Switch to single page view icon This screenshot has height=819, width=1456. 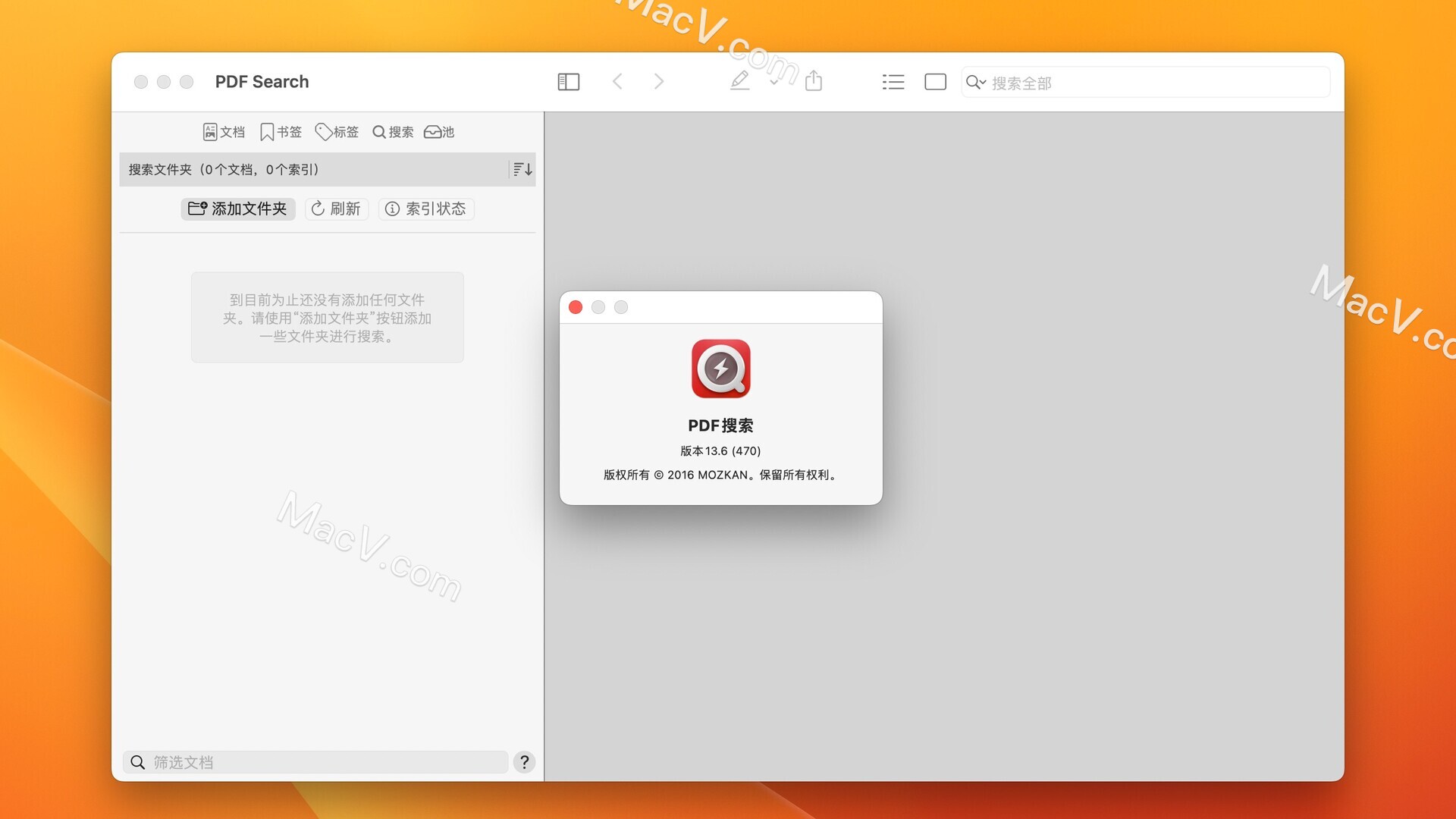tap(935, 82)
